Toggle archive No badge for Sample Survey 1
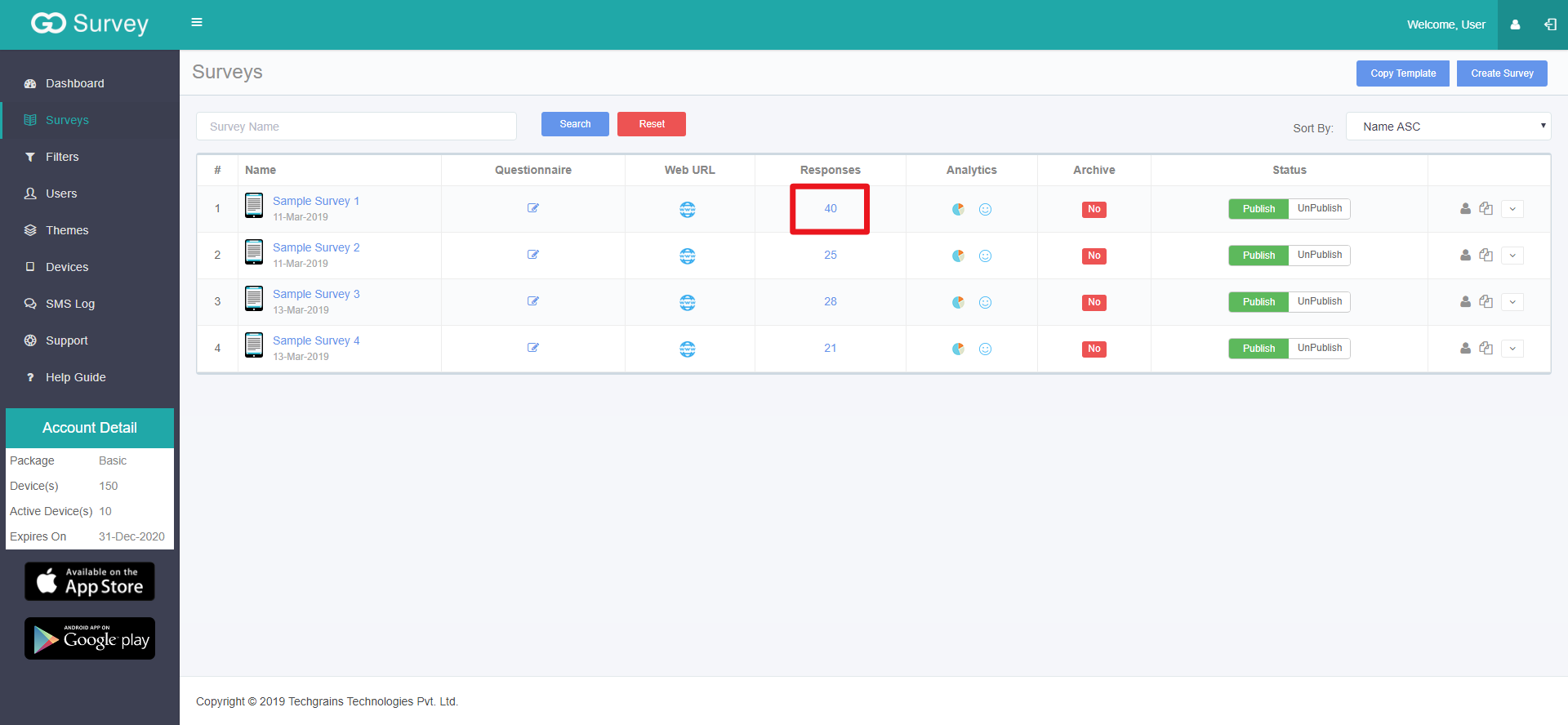1568x725 pixels. [1094, 210]
